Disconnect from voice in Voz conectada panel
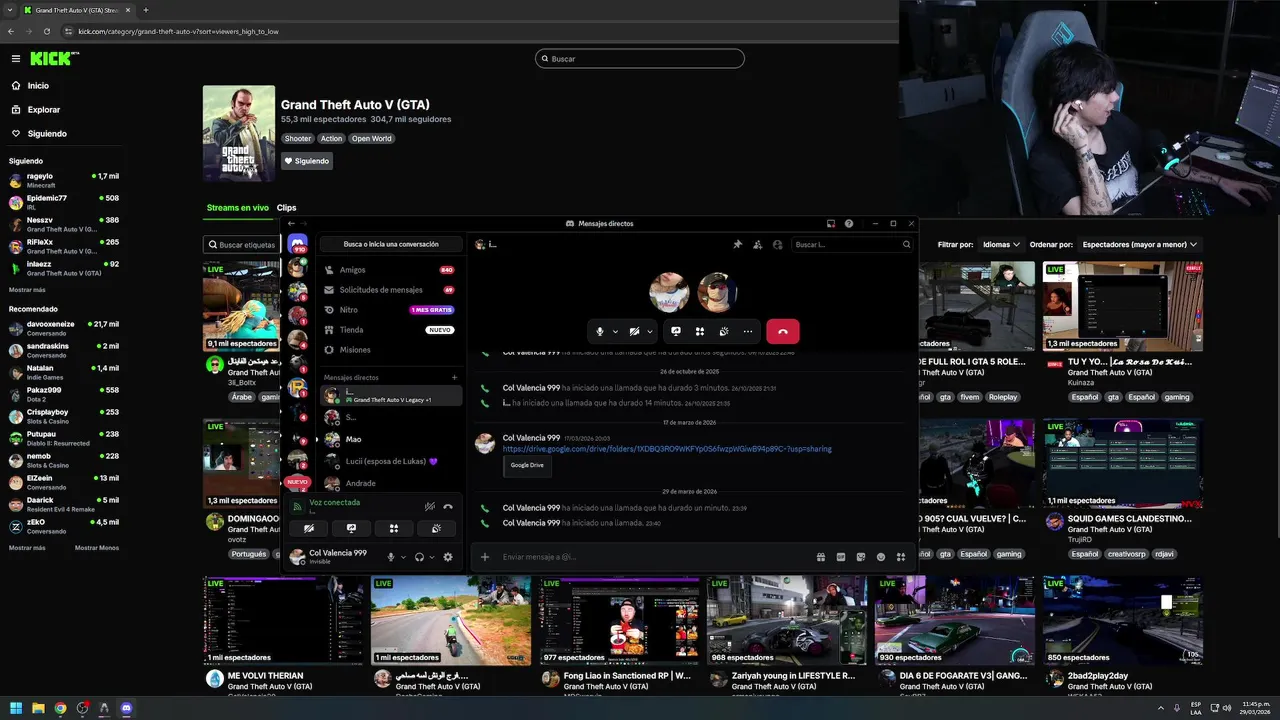Viewport: 1280px width, 720px height. [448, 506]
